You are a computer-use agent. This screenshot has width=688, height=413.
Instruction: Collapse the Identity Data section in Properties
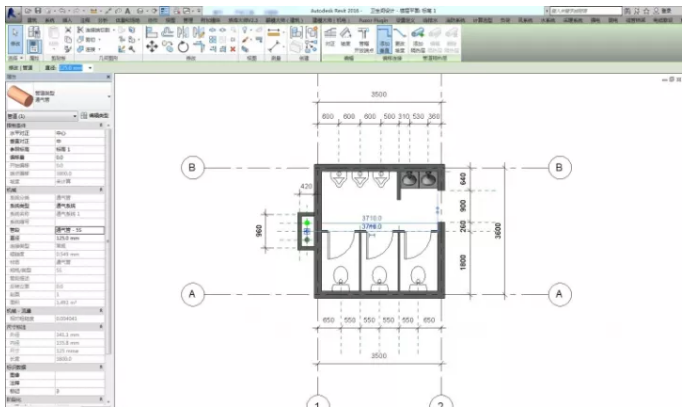pos(101,367)
